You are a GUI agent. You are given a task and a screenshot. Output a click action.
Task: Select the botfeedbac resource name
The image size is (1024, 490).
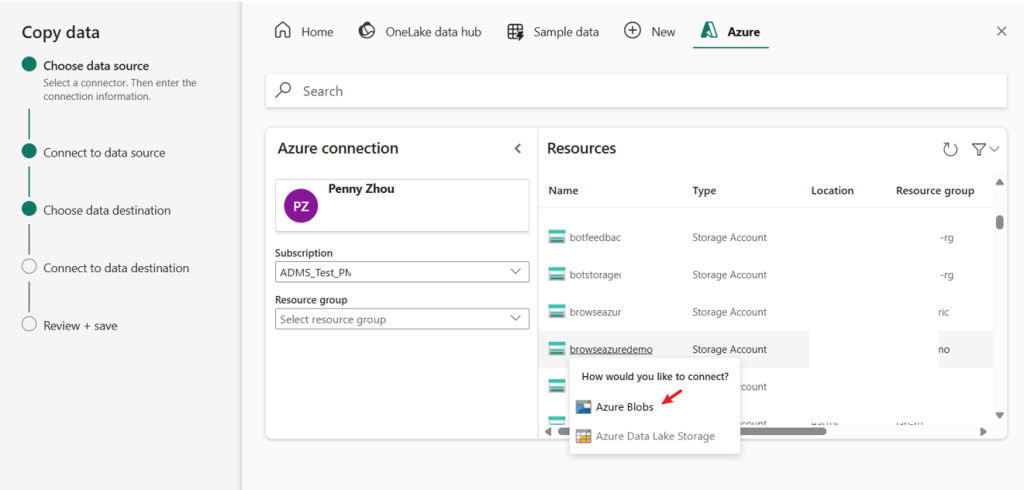point(595,238)
